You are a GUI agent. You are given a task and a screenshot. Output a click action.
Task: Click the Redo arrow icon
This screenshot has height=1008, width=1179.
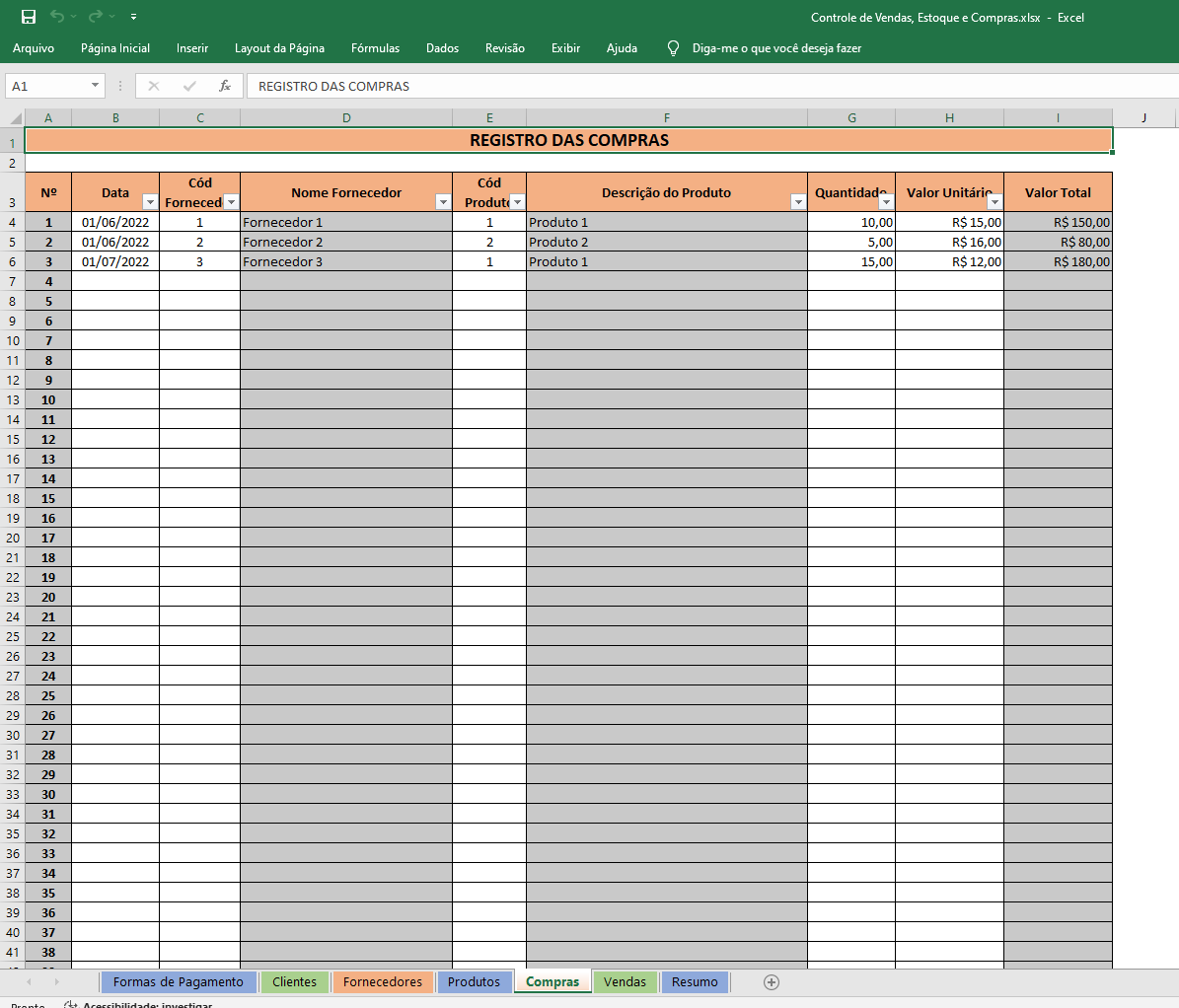tap(95, 17)
